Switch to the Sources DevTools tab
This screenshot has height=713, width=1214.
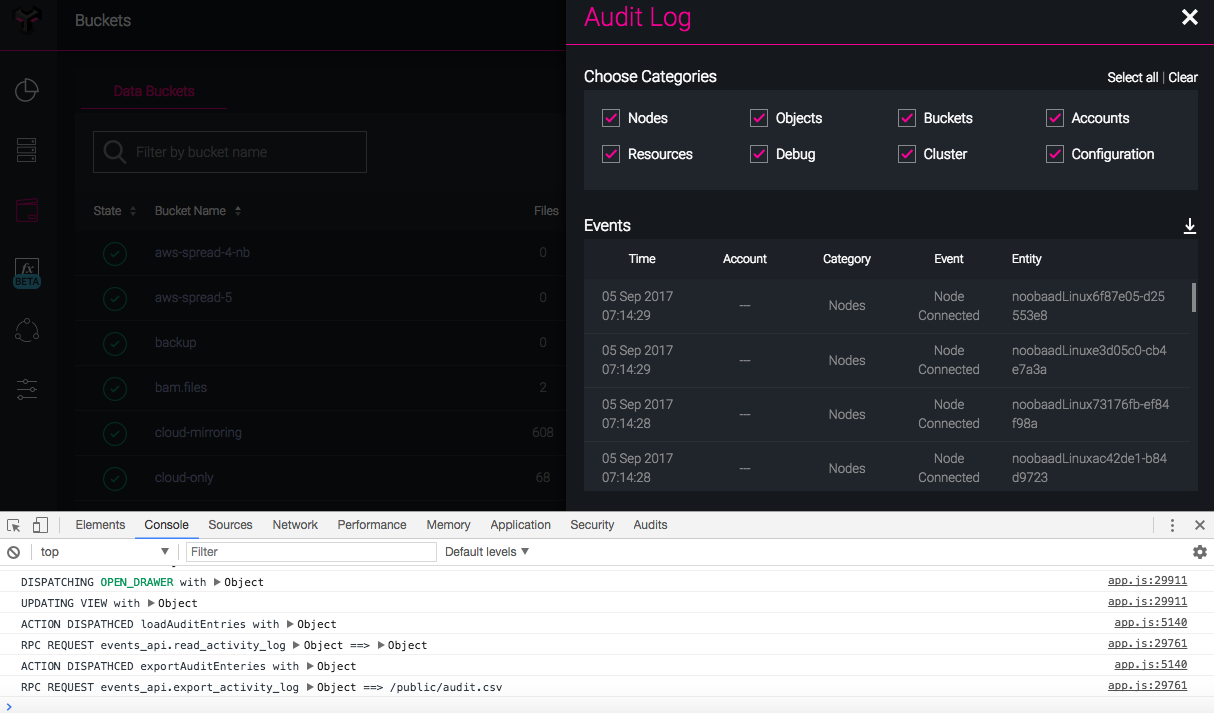click(x=230, y=525)
